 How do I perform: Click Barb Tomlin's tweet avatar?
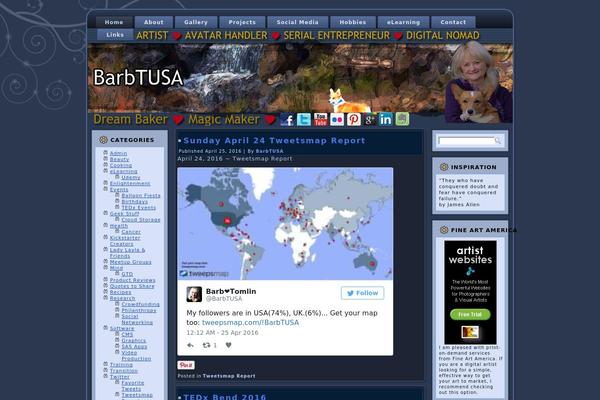click(x=194, y=294)
